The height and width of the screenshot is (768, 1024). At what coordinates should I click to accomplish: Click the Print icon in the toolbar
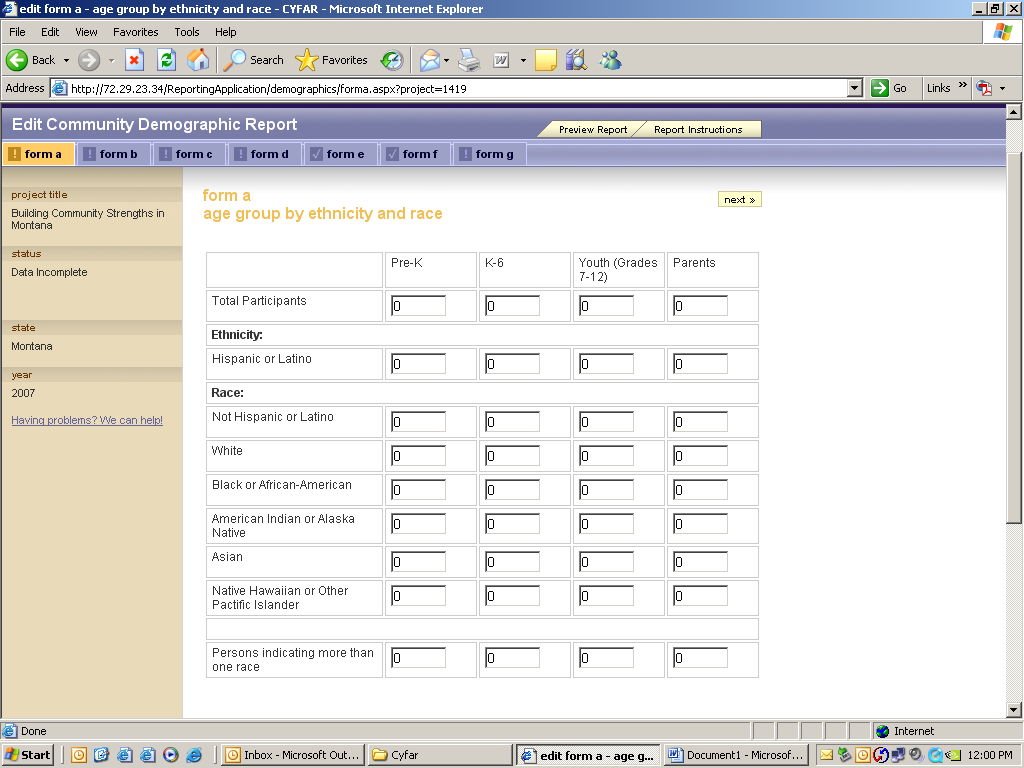469,60
